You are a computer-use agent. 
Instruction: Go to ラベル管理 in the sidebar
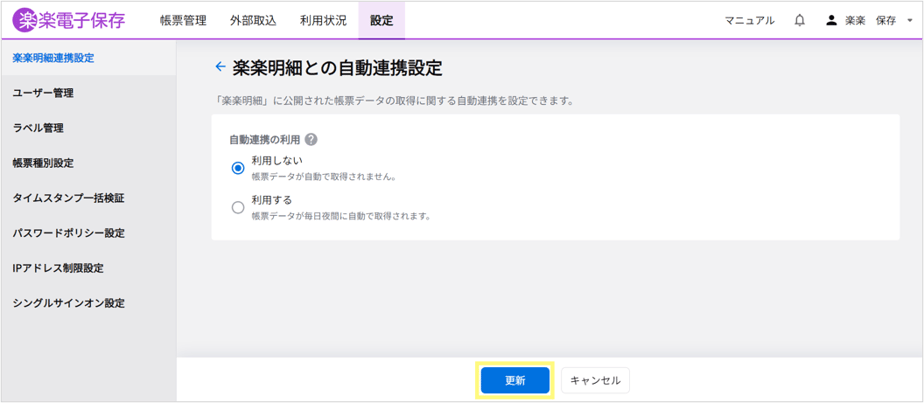tap(89, 128)
